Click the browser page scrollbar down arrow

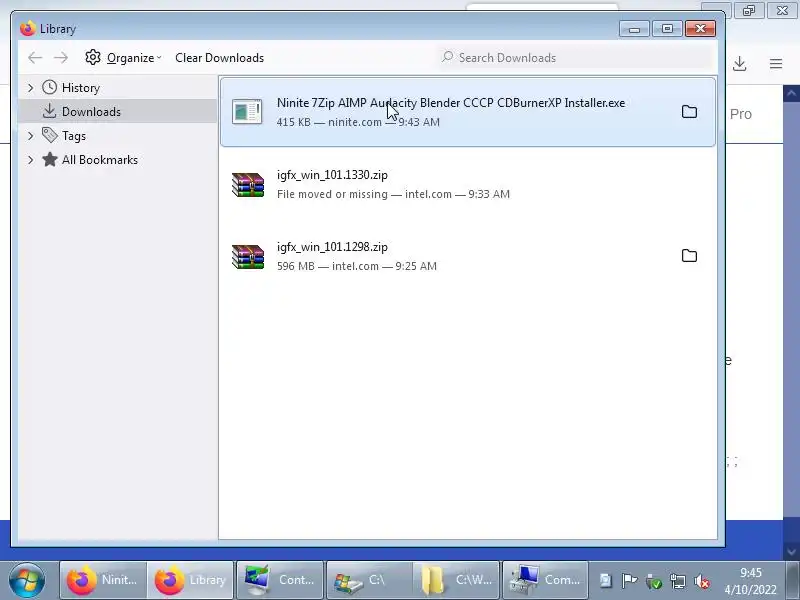pos(791,552)
